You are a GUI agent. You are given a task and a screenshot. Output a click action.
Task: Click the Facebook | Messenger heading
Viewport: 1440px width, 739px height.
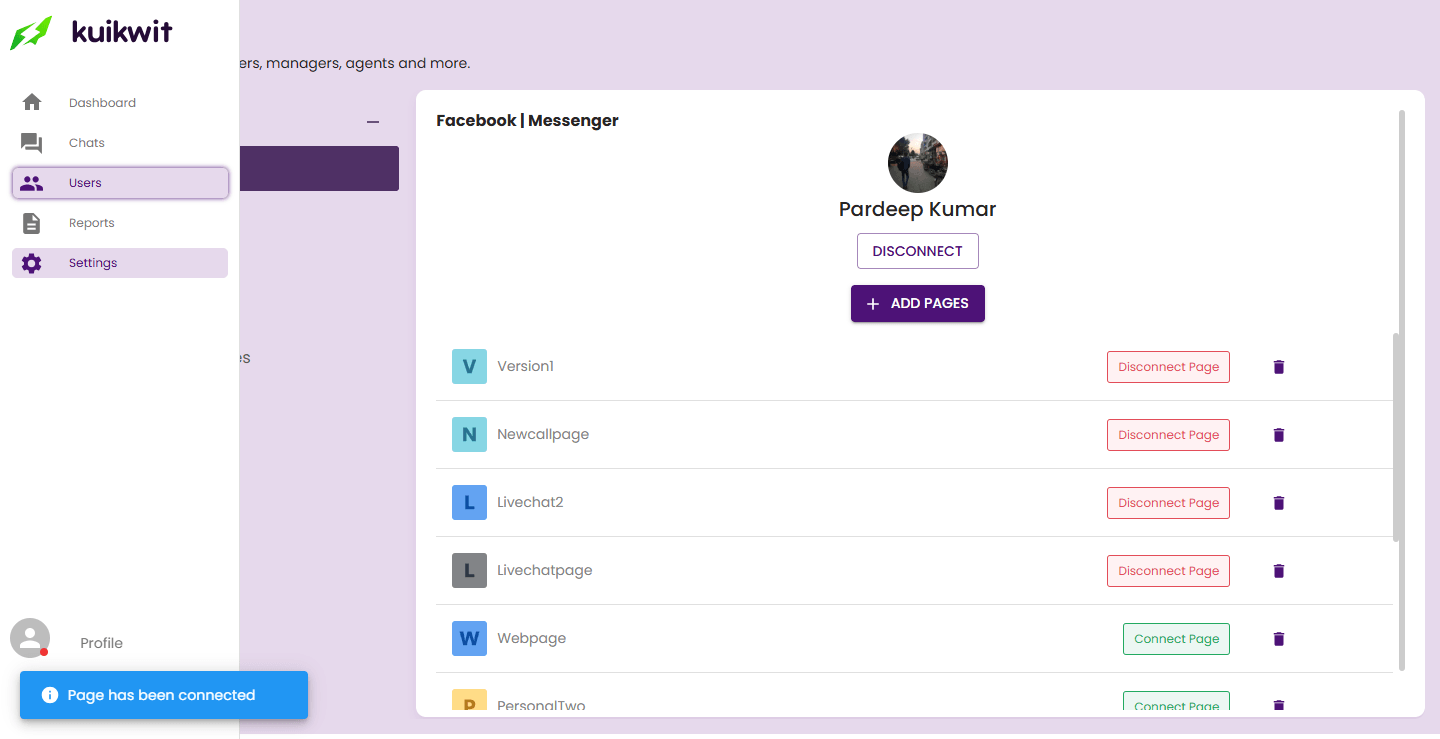[x=527, y=120]
